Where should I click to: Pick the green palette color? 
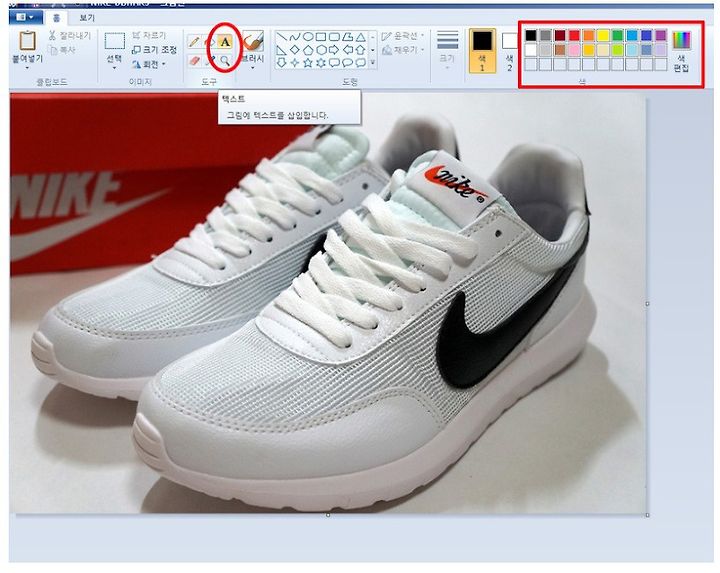click(x=618, y=35)
